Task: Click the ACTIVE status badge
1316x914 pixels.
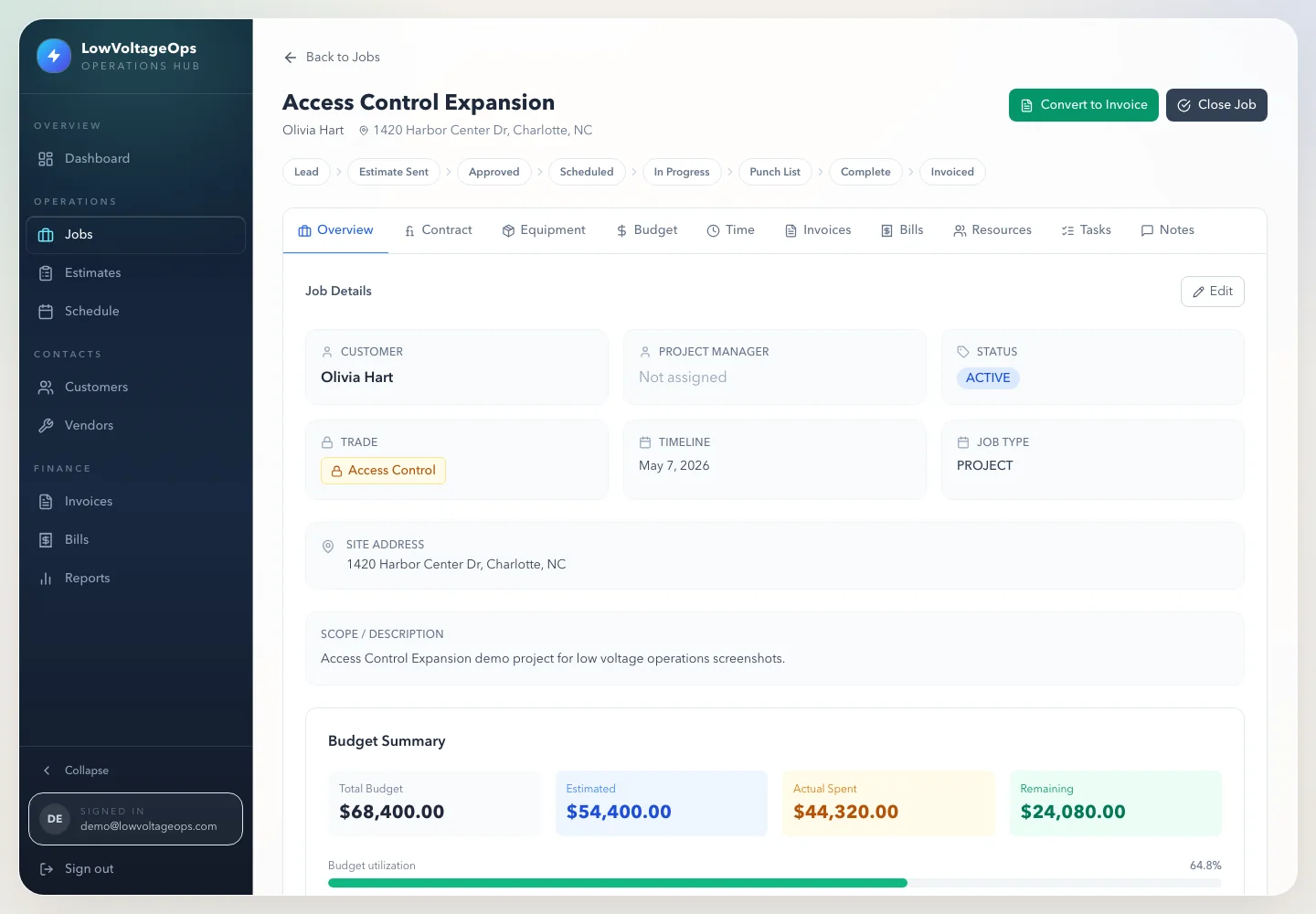Action: 988,378
